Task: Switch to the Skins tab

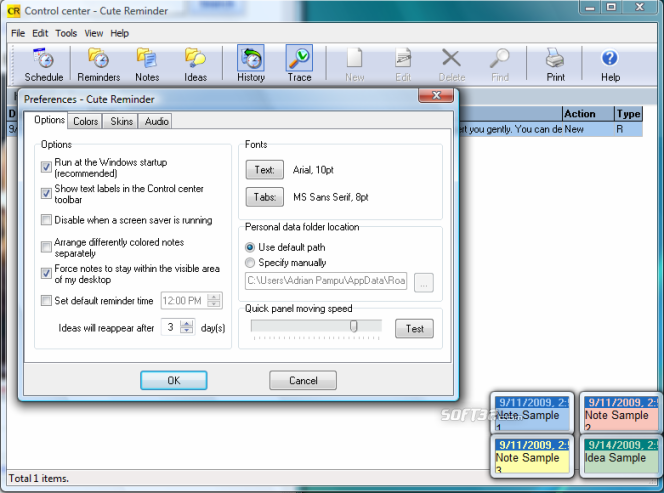Action: [x=122, y=121]
